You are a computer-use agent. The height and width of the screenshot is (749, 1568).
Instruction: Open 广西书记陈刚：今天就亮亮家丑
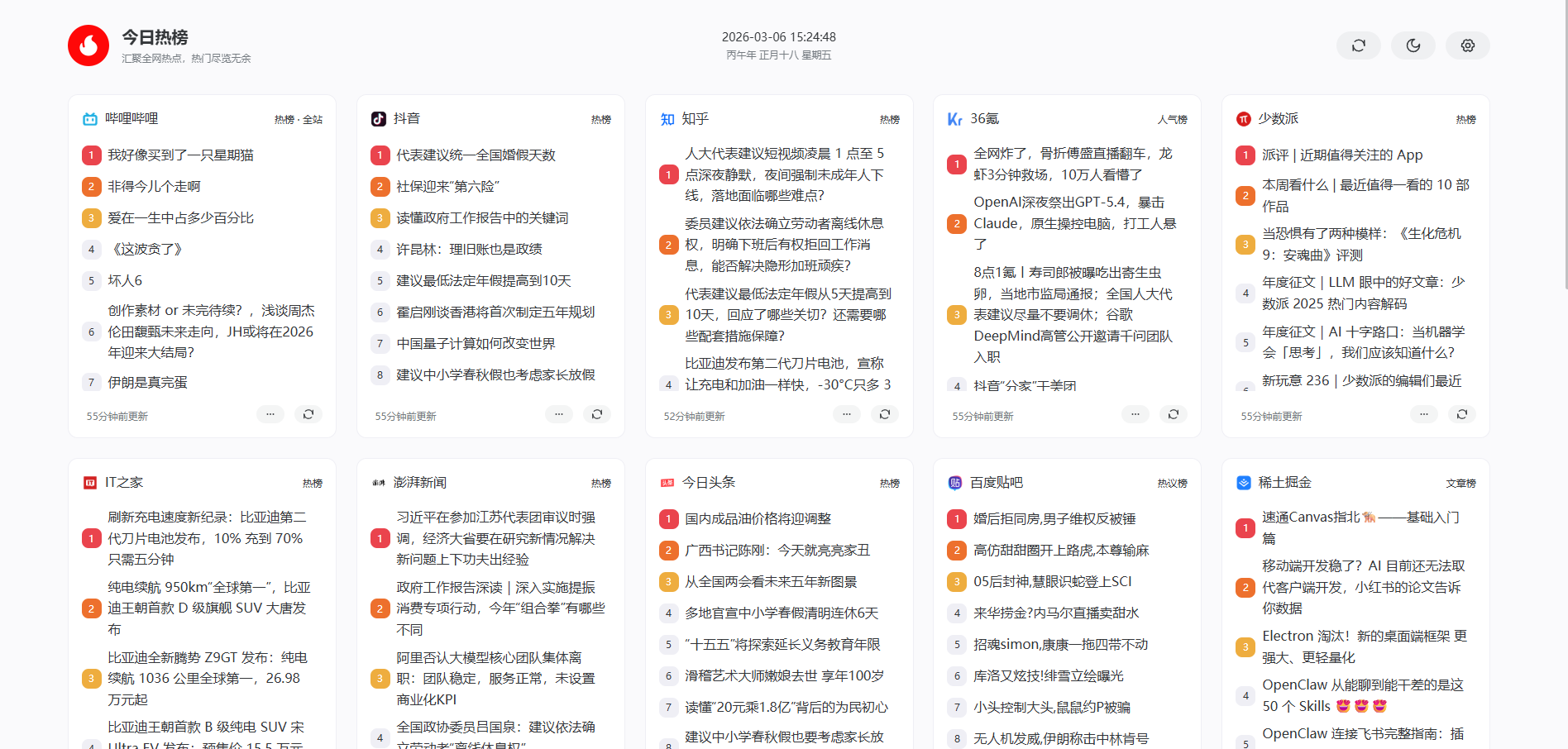click(777, 551)
